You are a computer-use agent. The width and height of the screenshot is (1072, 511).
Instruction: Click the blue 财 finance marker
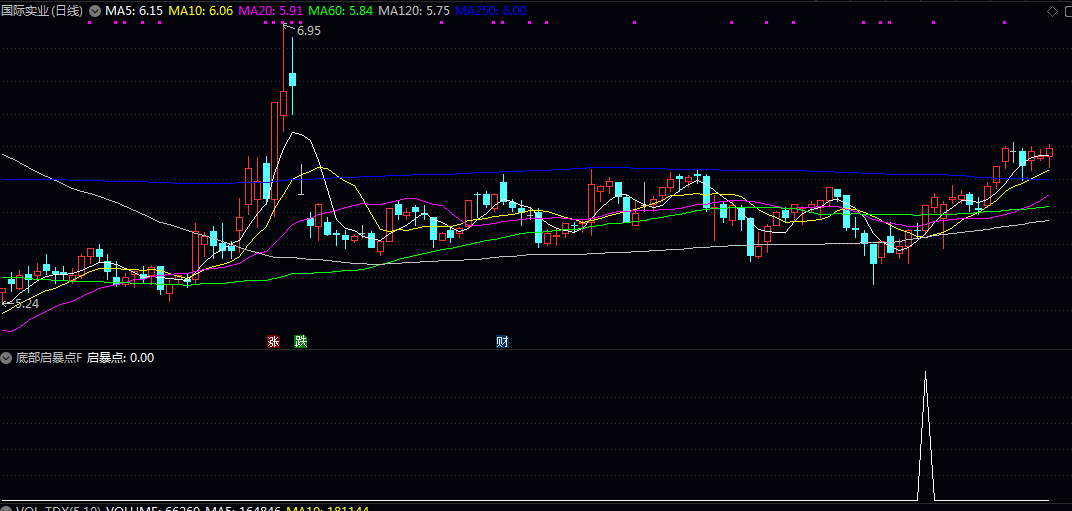502,341
